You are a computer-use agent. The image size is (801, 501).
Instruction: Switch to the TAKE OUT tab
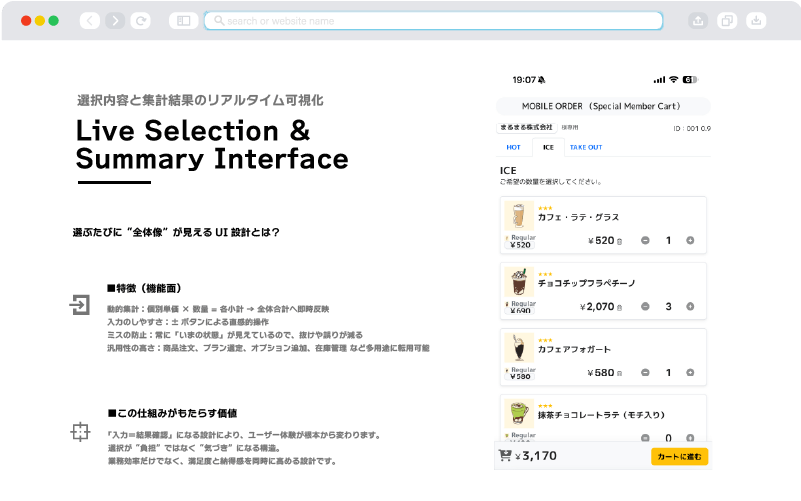pos(586,147)
